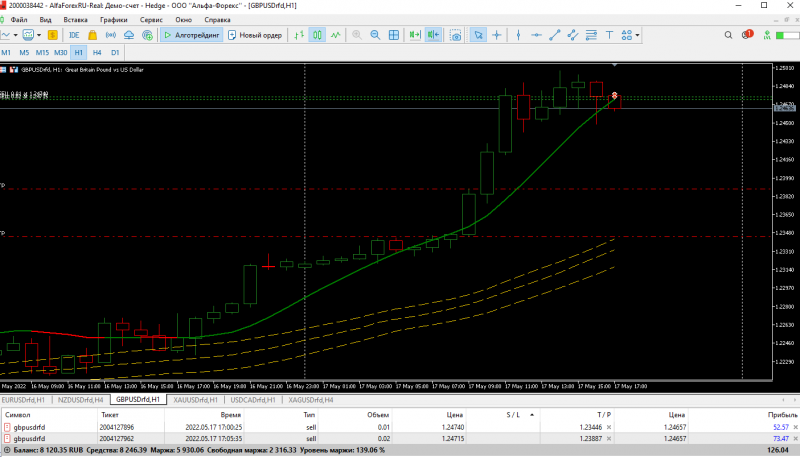Tile windows with the grid icon

394,35
